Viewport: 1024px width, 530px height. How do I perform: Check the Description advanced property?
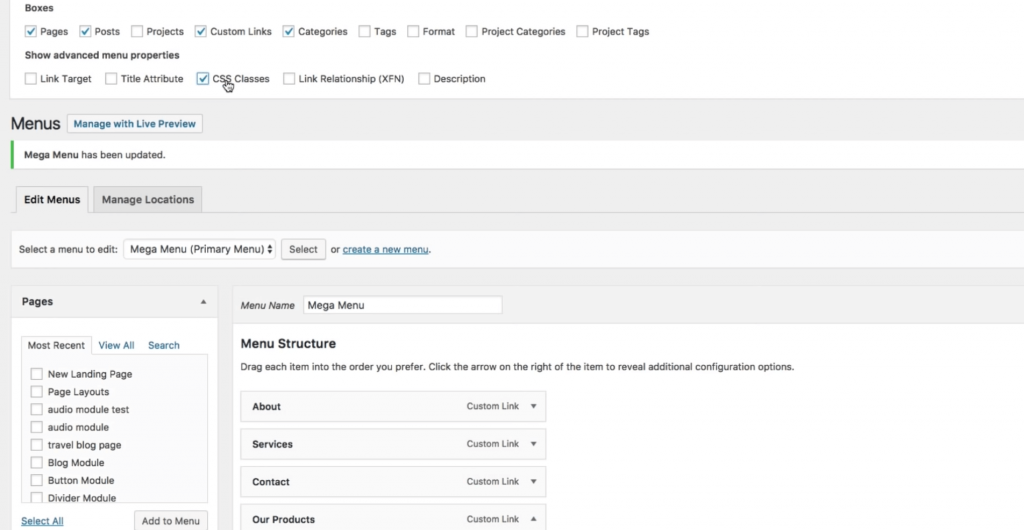click(x=424, y=79)
